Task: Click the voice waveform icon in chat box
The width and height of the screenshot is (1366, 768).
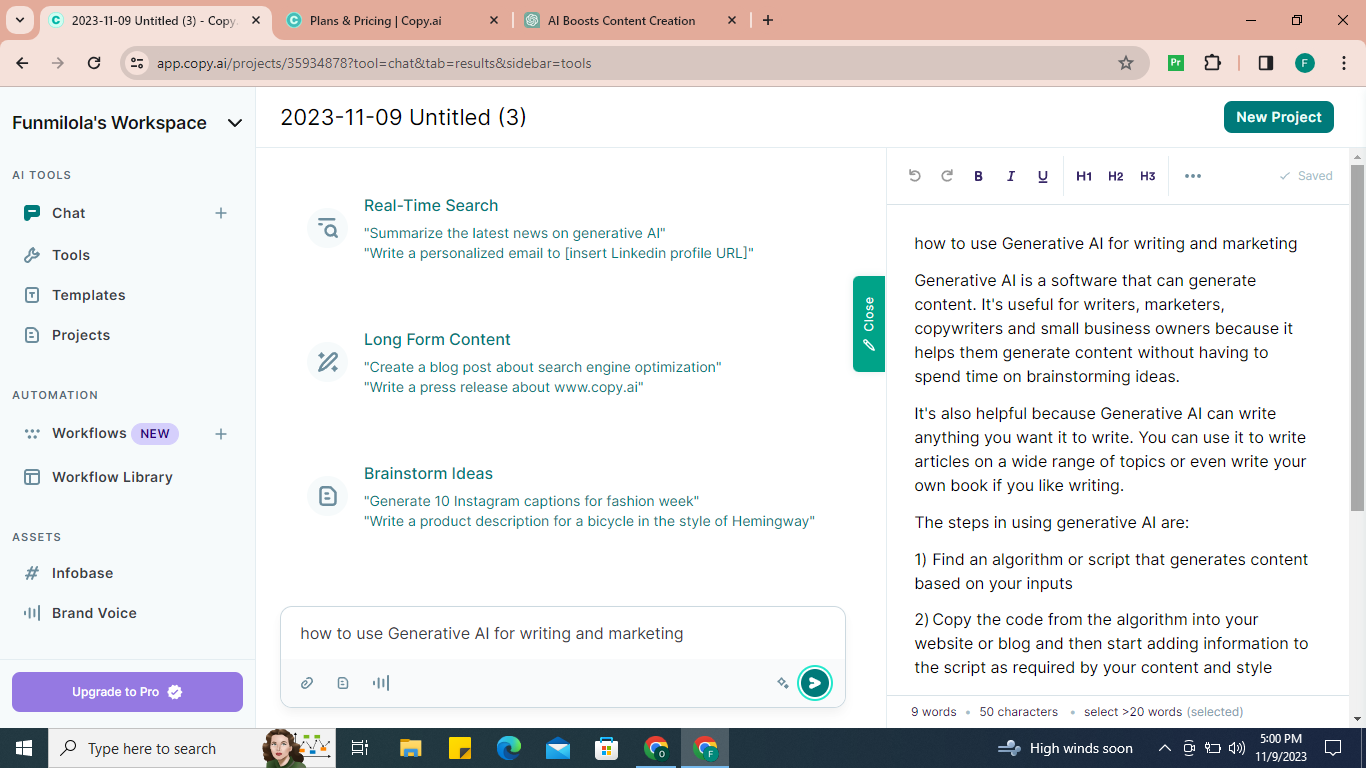Action: pos(380,683)
